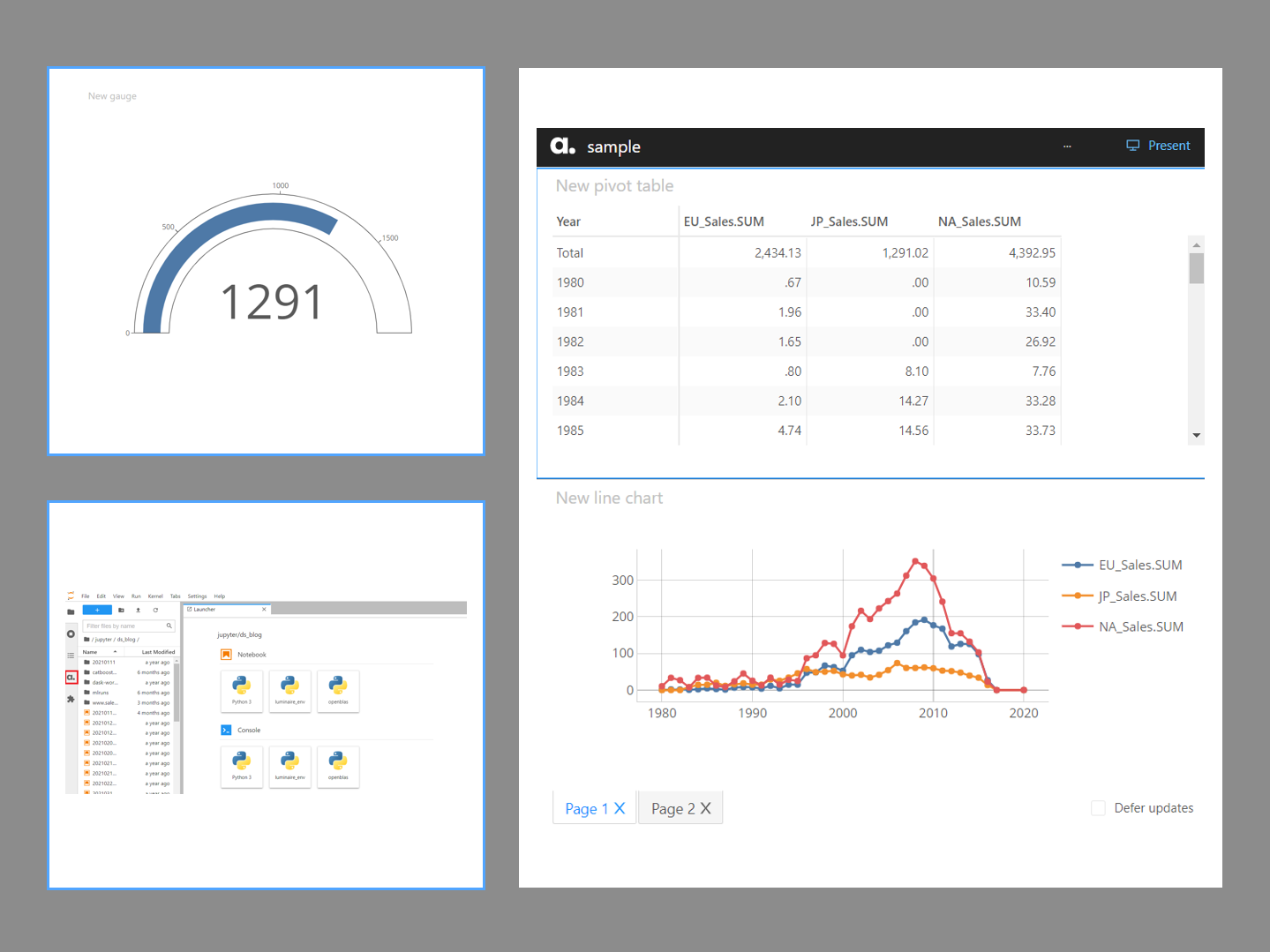Screen dimensions: 1270x952
Task: Toggle NA_Sales.SUM series in chart legend
Action: click(1139, 626)
